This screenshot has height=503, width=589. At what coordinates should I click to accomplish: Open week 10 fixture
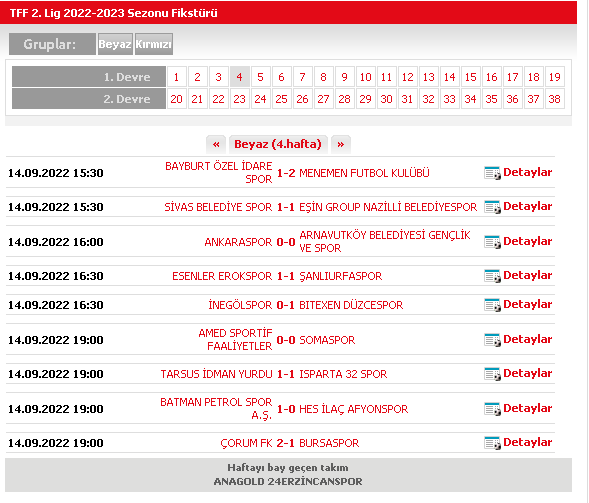coord(366,77)
